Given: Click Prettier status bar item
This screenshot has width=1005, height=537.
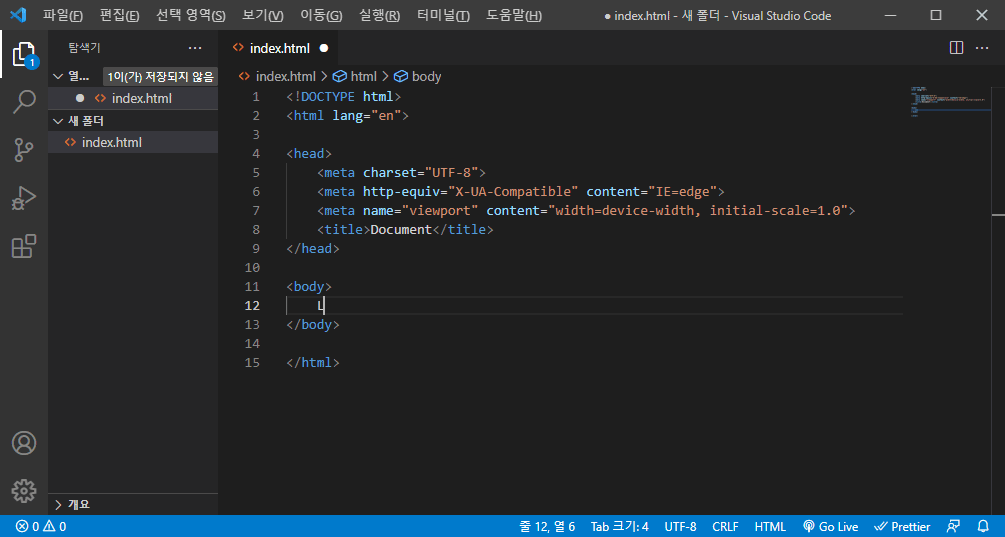Looking at the screenshot, I should (902, 527).
